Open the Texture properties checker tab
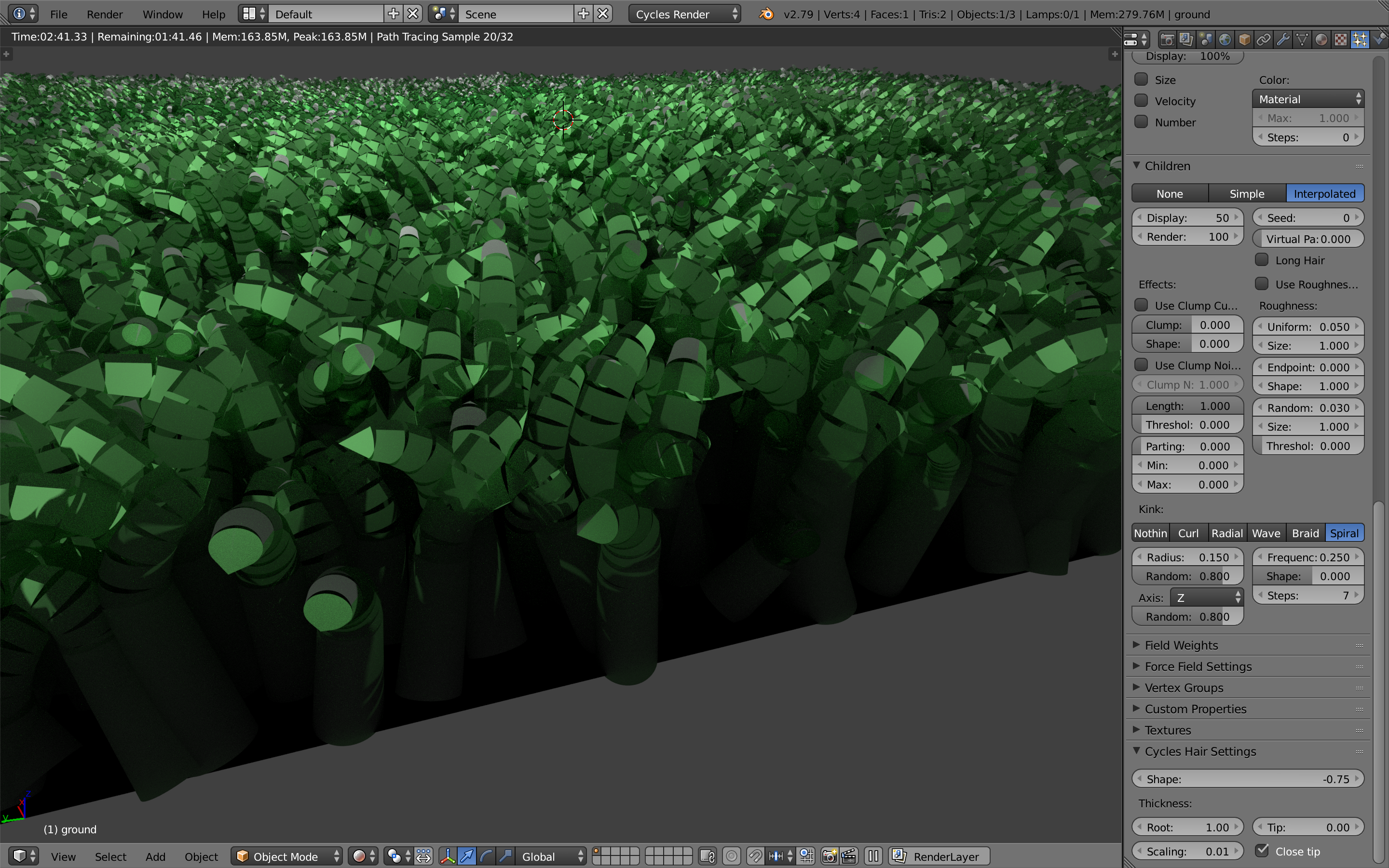Viewport: 1389px width, 868px height. pyautogui.click(x=1341, y=39)
